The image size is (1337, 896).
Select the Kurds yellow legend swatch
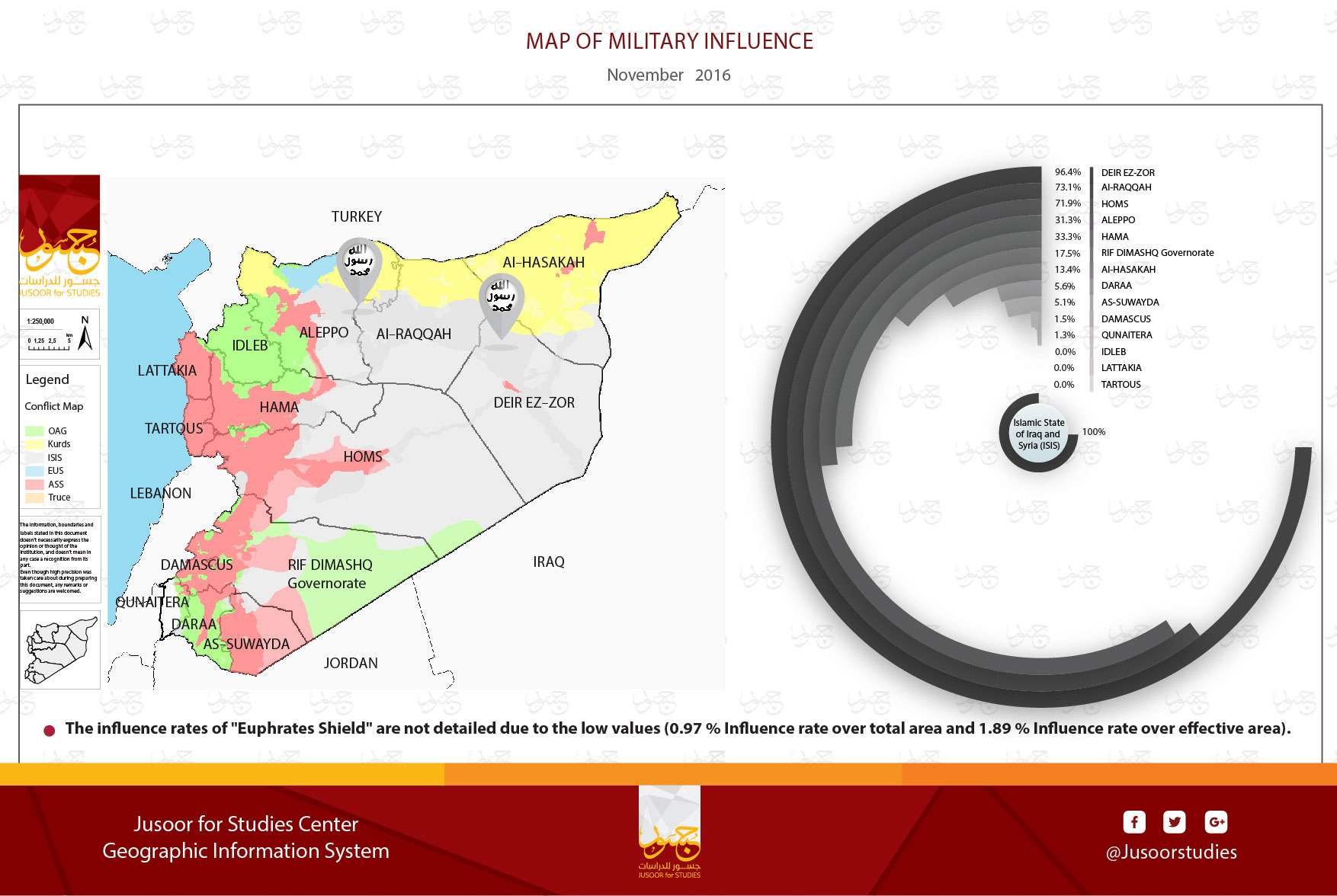[x=35, y=444]
